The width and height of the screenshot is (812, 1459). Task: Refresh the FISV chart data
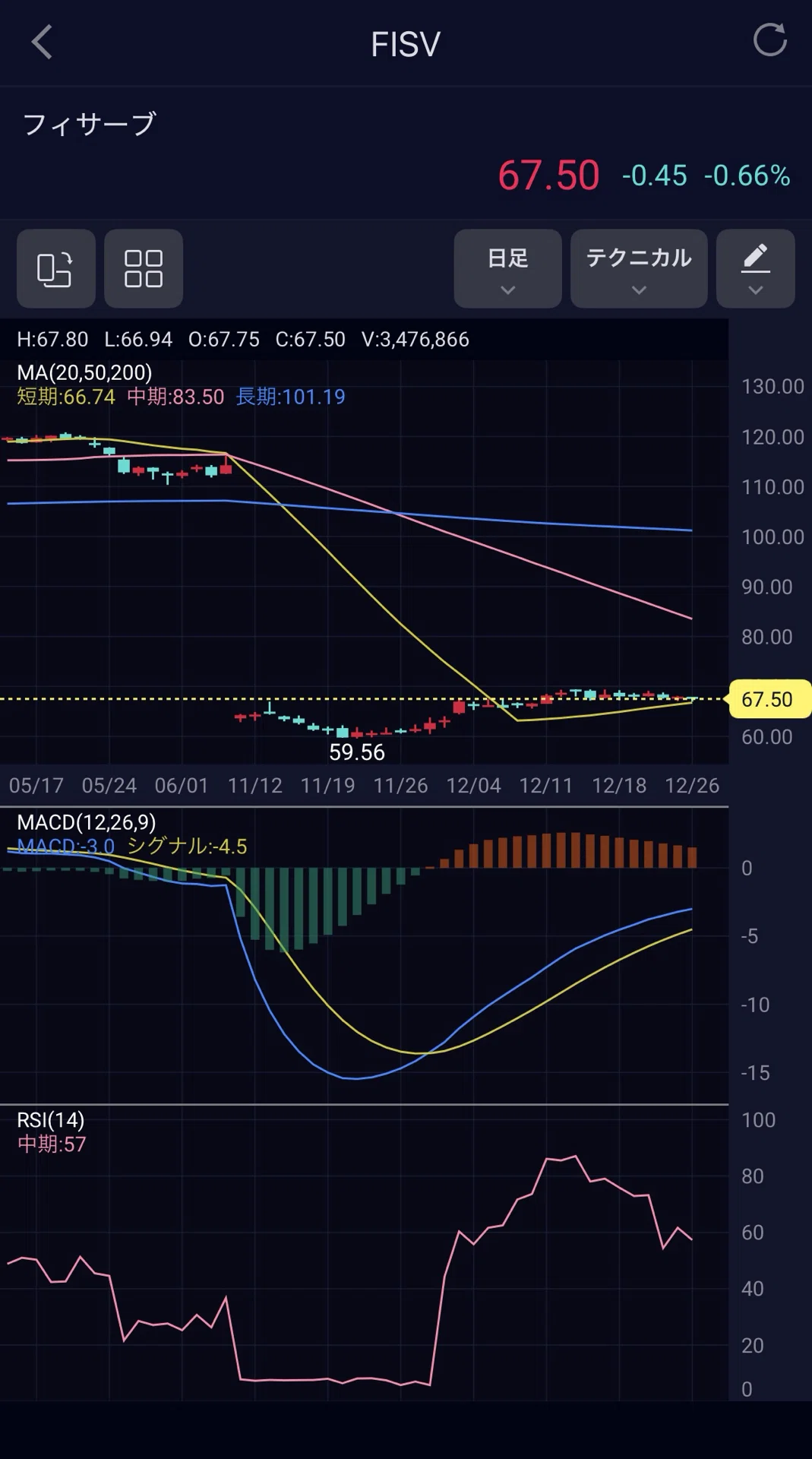coord(769,40)
